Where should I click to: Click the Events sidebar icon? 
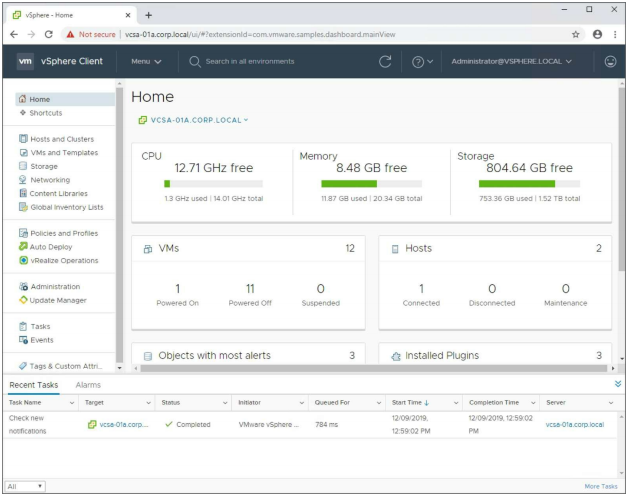23,339
